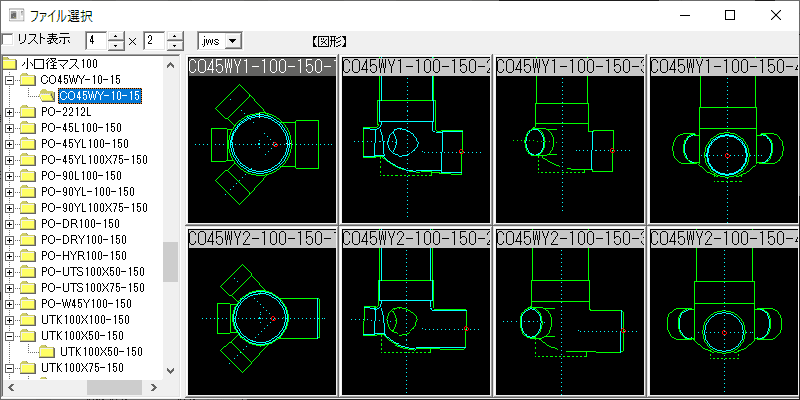Viewport: 800px width, 400px height.
Task: Select the 小口径マス100 root folder
Action: 59,64
